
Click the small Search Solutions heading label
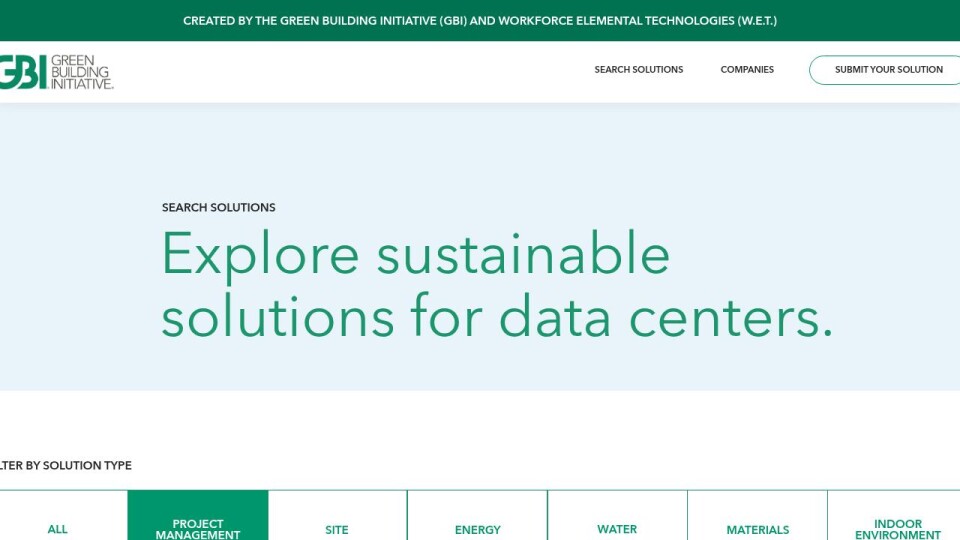click(218, 208)
